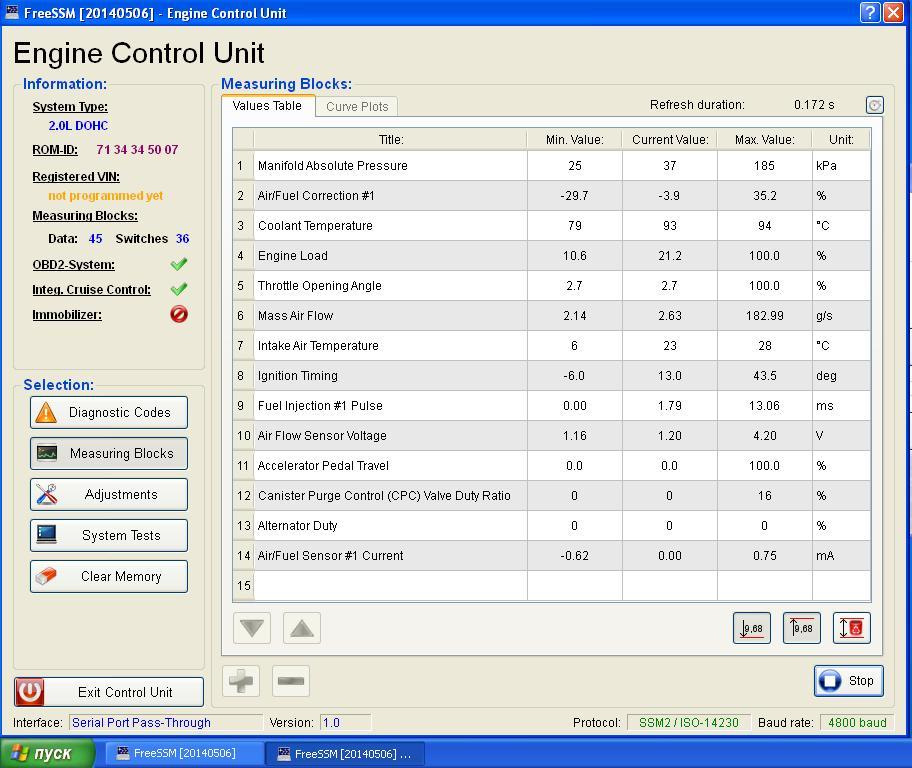Viewport: 912px width, 768px height.
Task: Select Canister Purge Control Valve Duty Ratio row
Action: [x=551, y=496]
